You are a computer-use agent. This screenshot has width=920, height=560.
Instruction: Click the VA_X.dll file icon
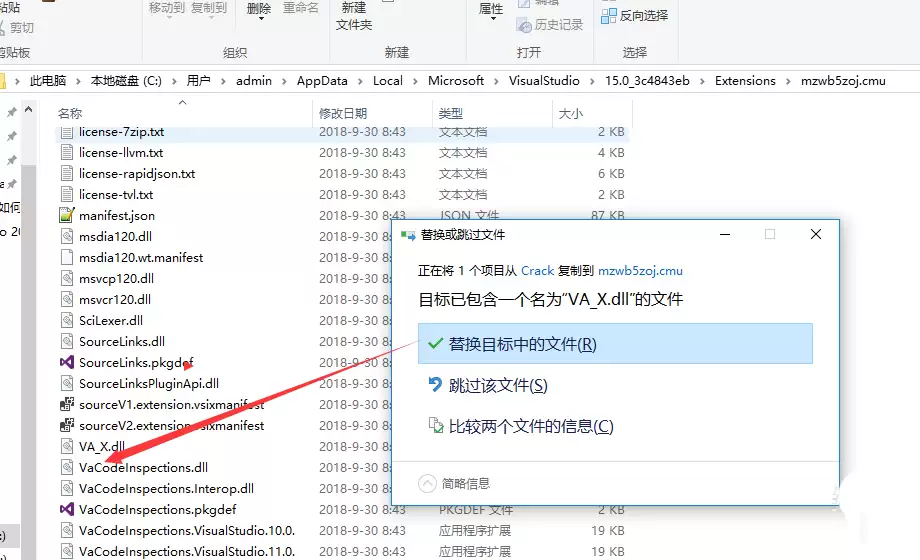pos(66,446)
